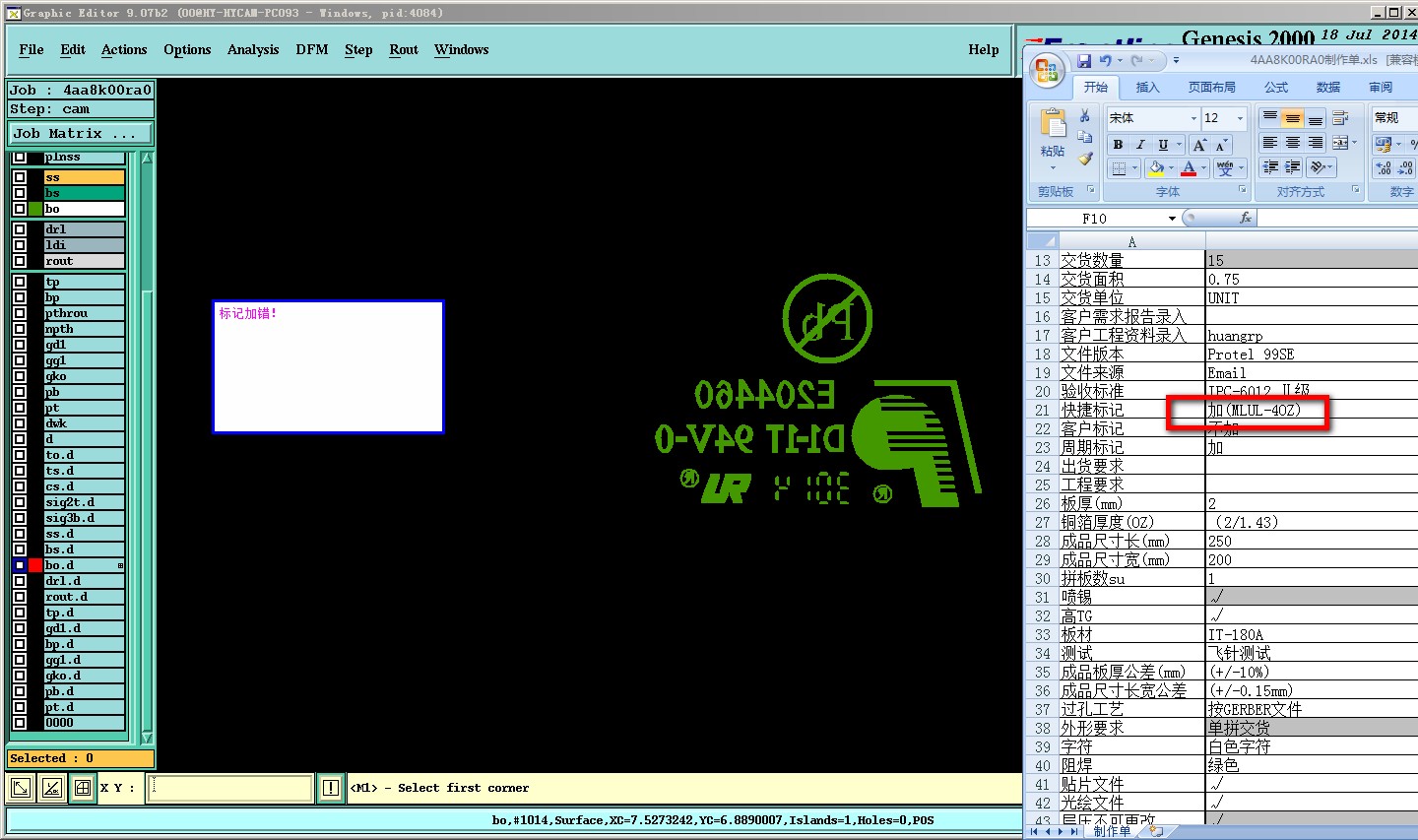Open the Merge and Center dropdown arrow
This screenshot has height=840, width=1418.
click(1354, 144)
